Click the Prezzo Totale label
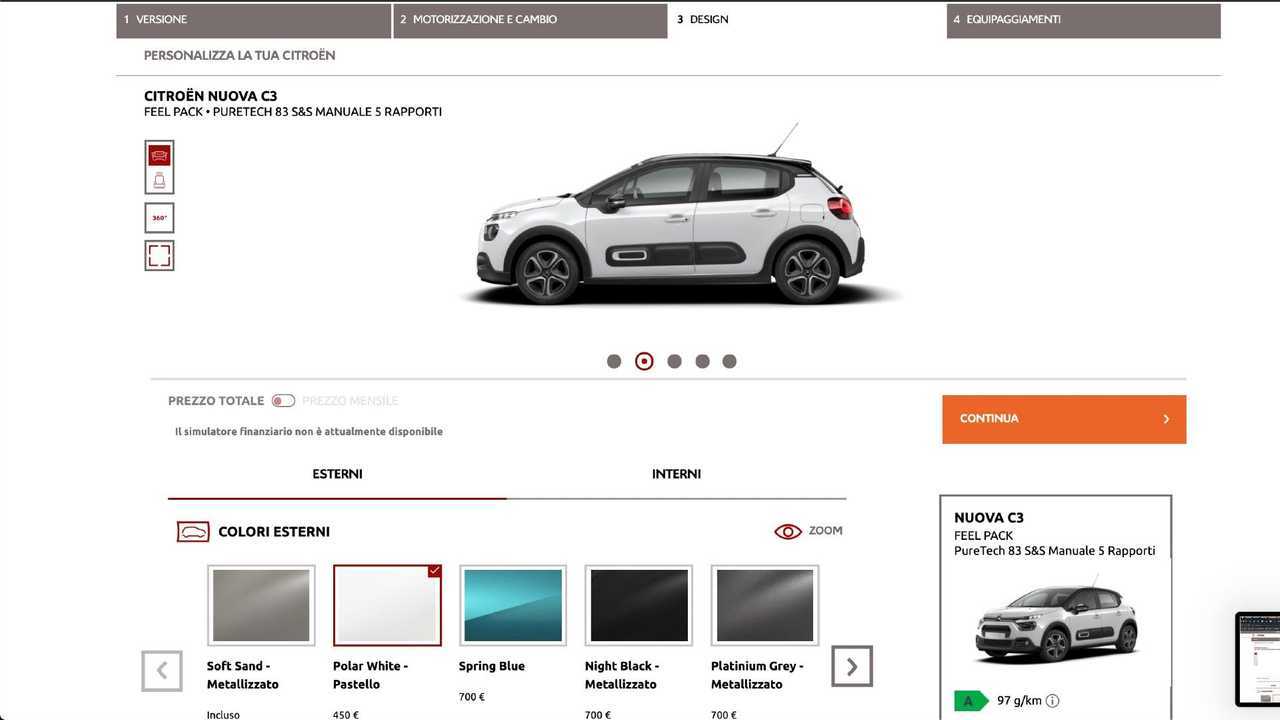The height and width of the screenshot is (720, 1280). pyautogui.click(x=216, y=401)
